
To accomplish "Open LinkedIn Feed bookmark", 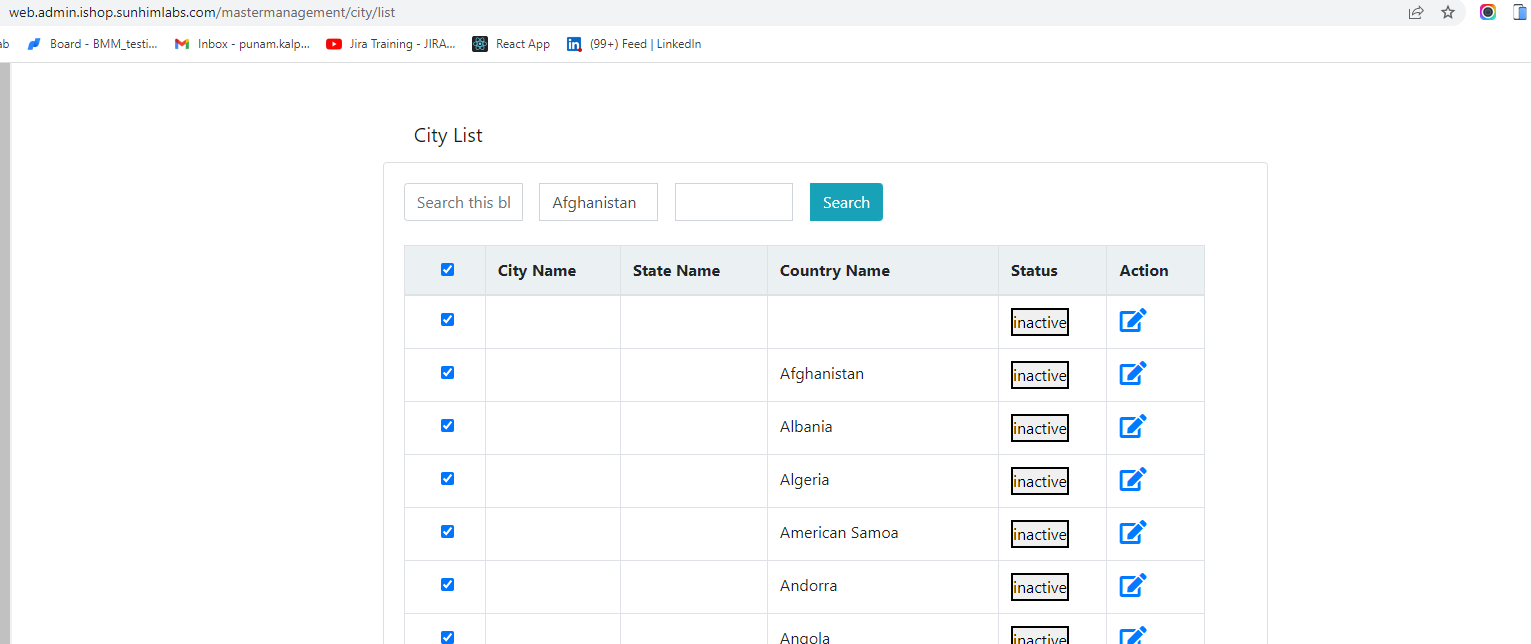I will pyautogui.click(x=634, y=44).
